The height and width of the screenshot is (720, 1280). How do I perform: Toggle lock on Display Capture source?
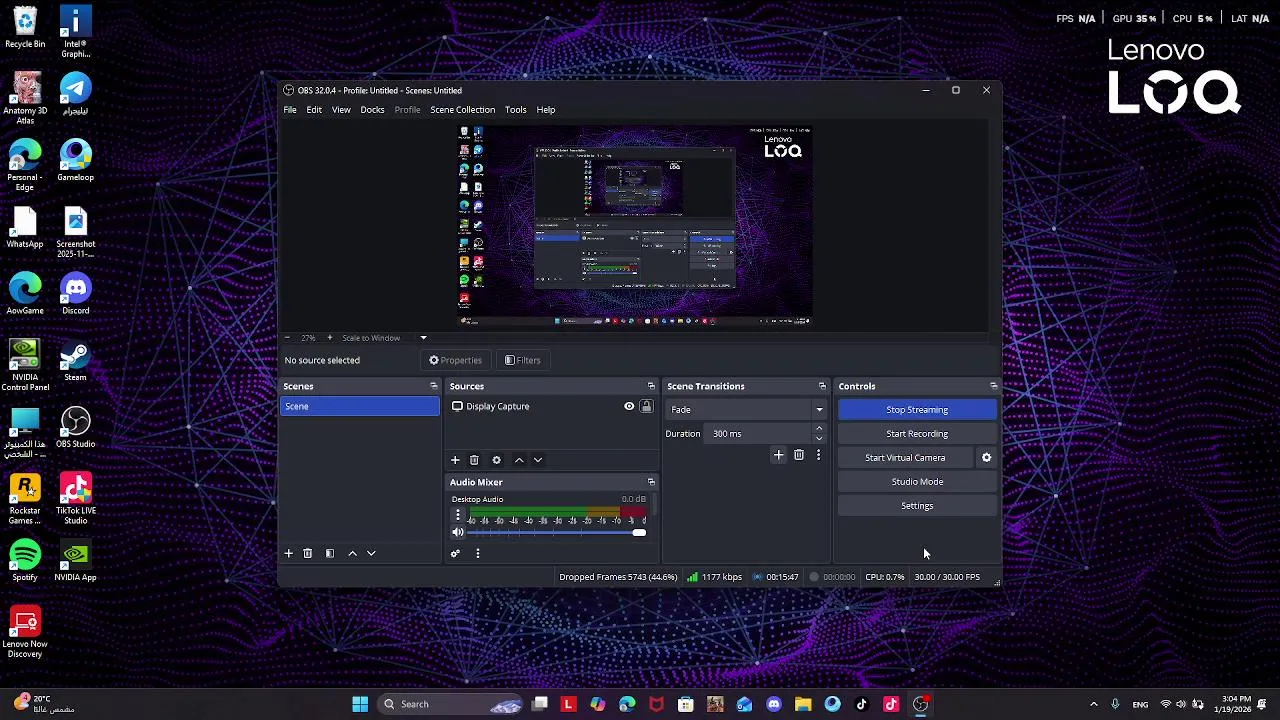(646, 407)
